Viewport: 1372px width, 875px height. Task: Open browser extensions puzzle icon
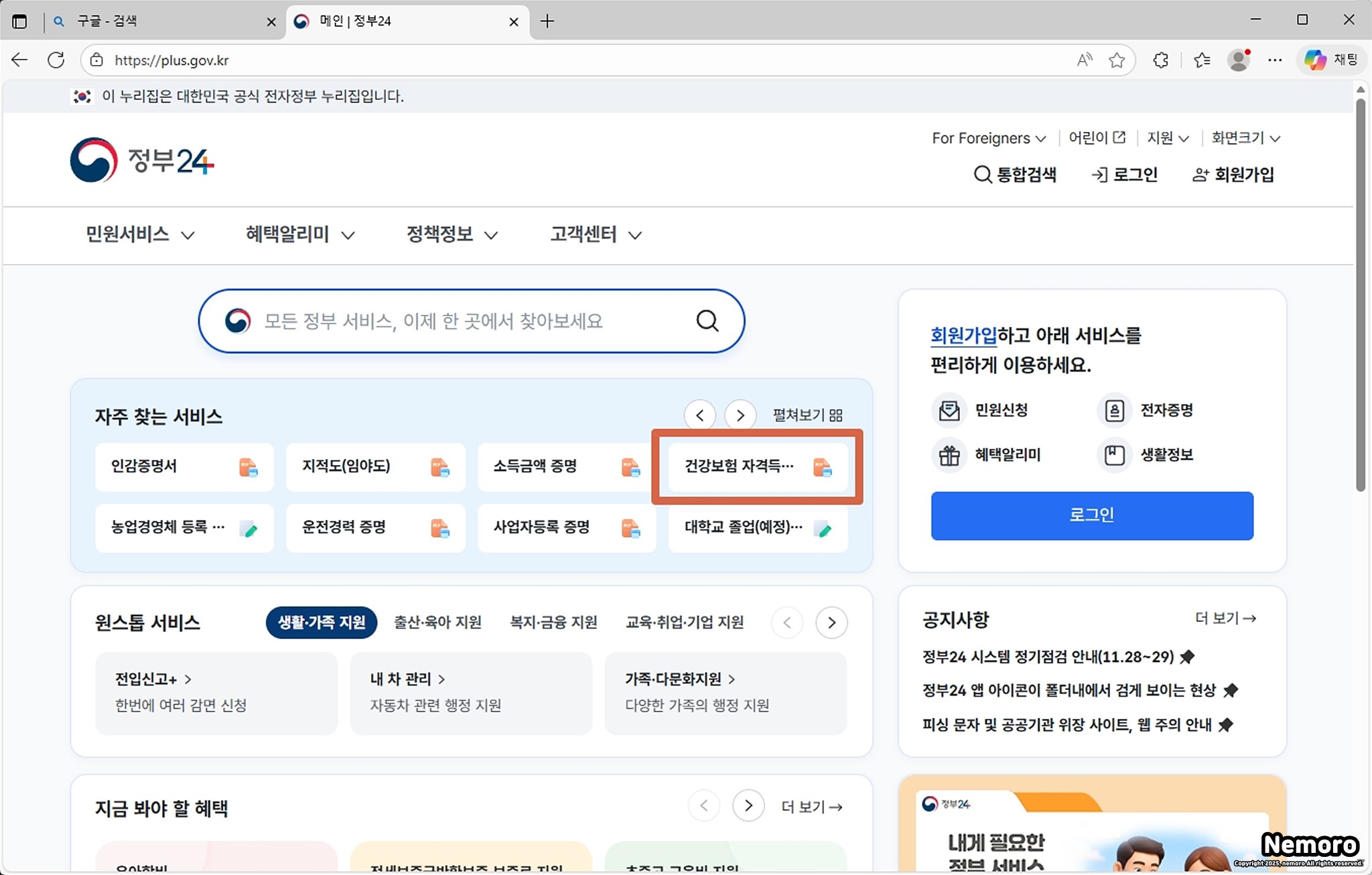(x=1160, y=60)
